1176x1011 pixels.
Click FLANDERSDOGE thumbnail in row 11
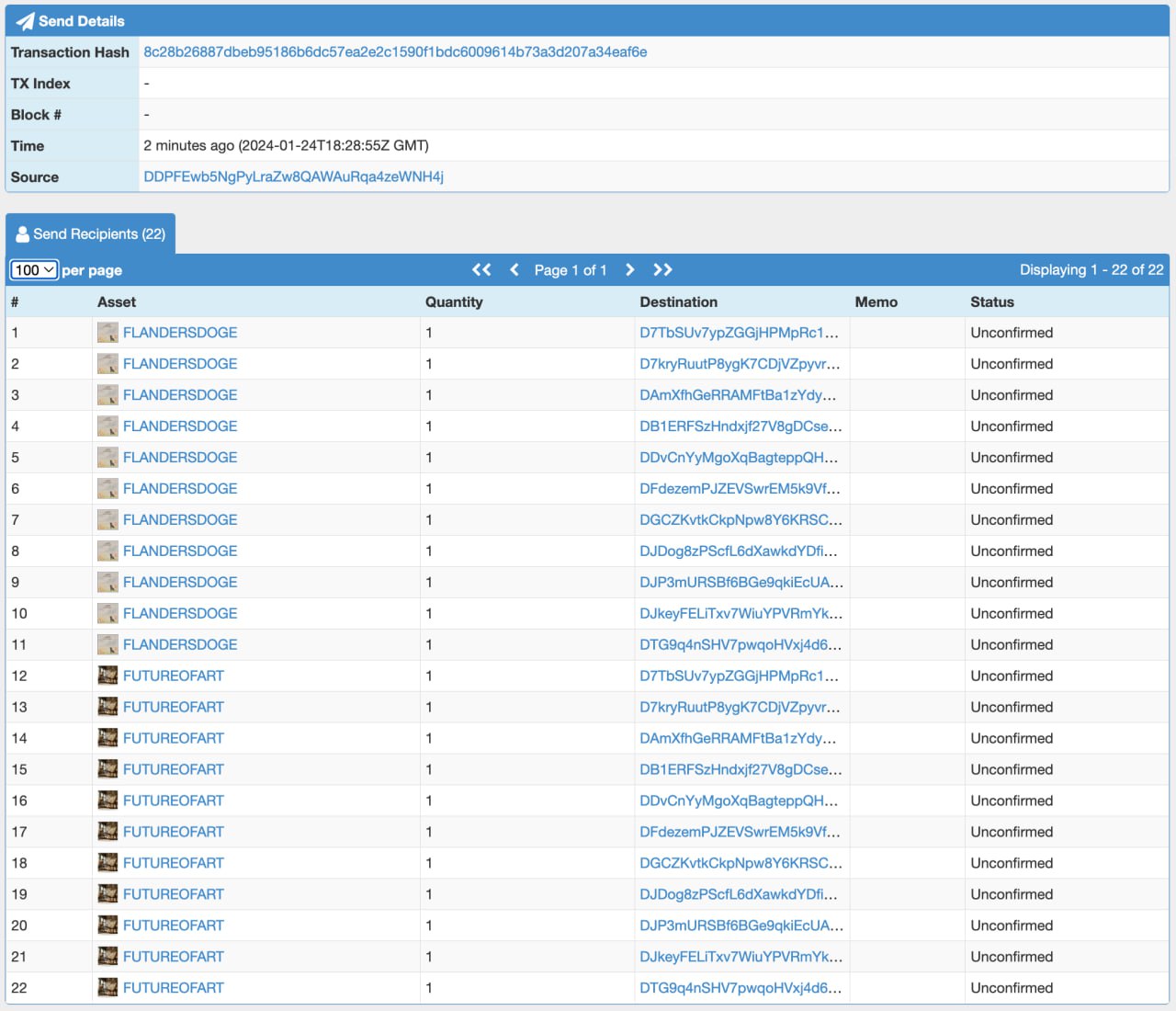coord(107,645)
